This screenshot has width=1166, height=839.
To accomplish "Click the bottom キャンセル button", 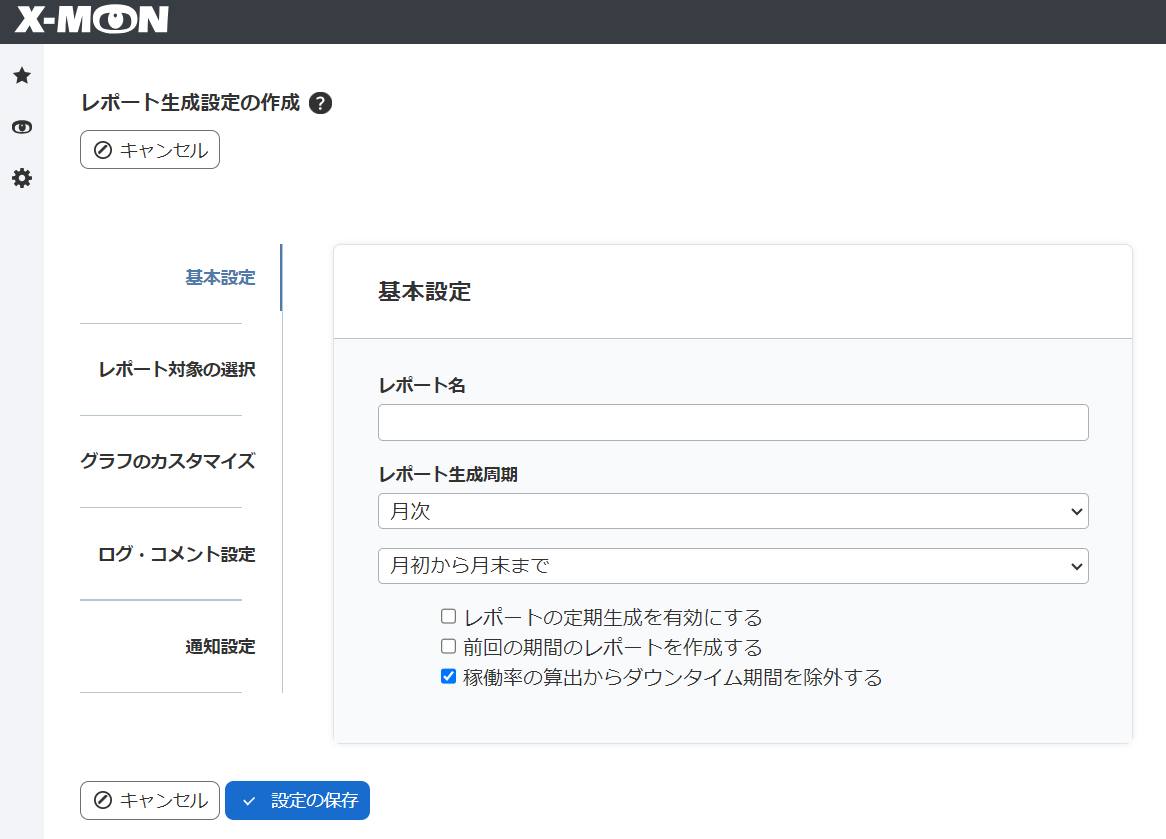I will click(149, 800).
